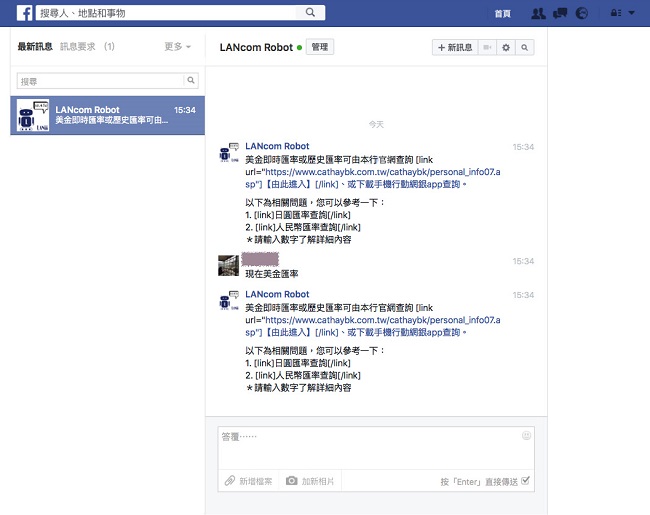Viewport: 650px width, 515px height.
Task: Click the 現在美金匯率 message text
Action: coord(272,274)
